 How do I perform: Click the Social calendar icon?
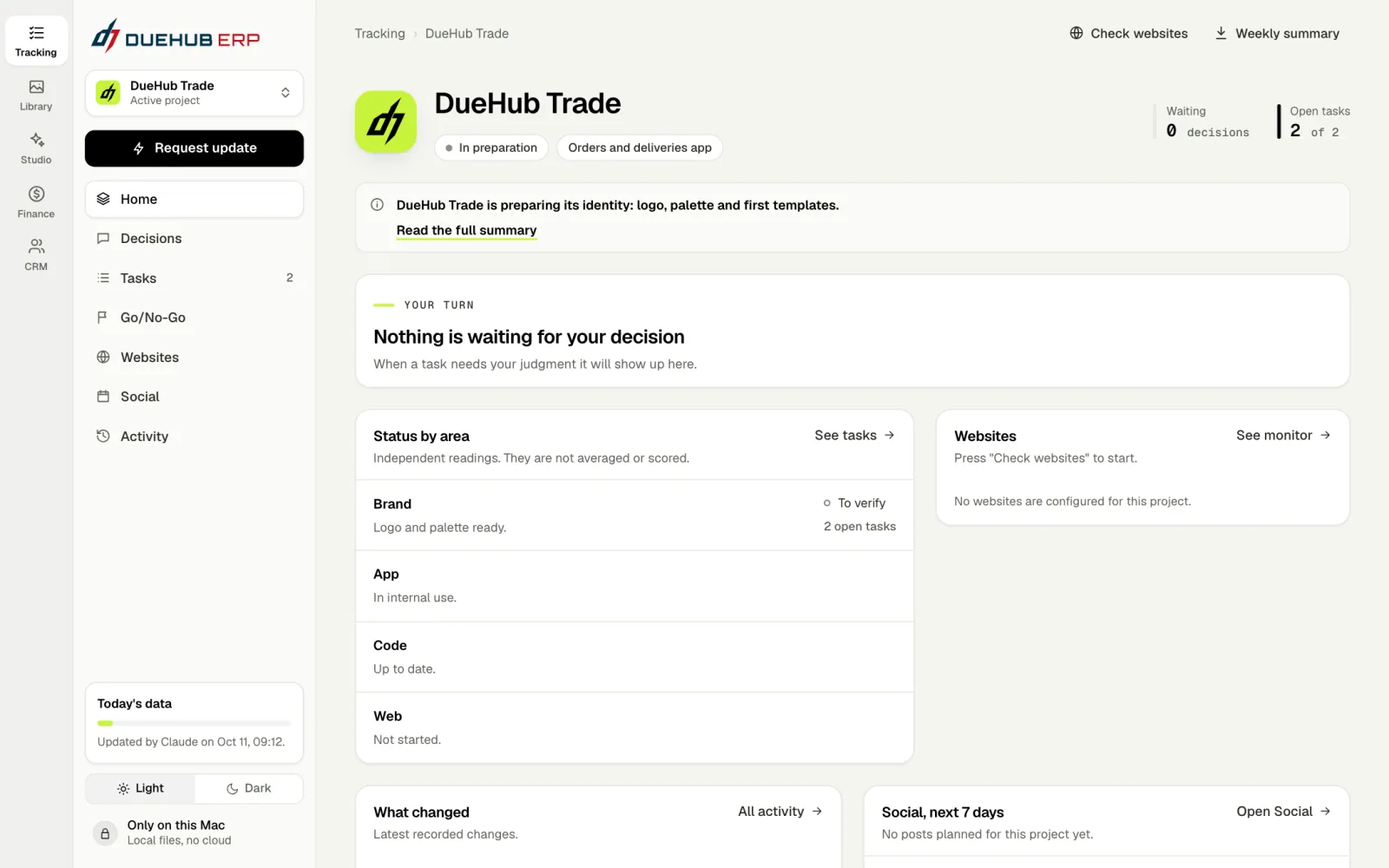point(103,397)
